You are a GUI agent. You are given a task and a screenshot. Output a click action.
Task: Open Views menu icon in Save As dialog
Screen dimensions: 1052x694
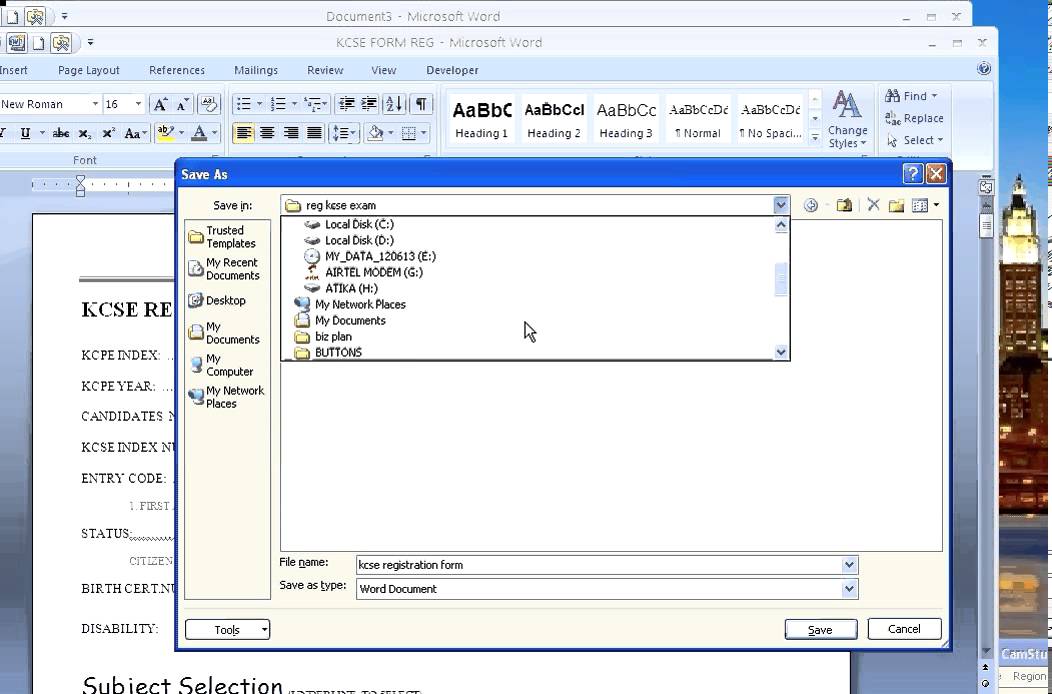pyautogui.click(x=920, y=205)
